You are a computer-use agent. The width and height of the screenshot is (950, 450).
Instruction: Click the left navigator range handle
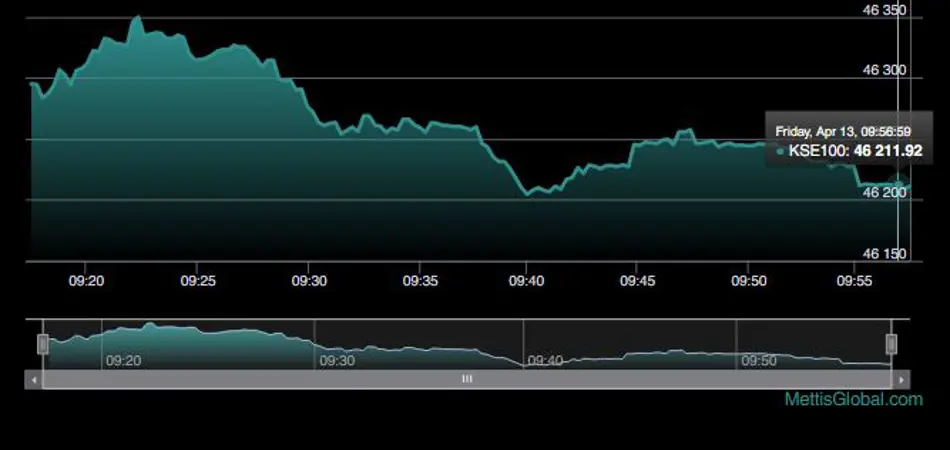43,345
